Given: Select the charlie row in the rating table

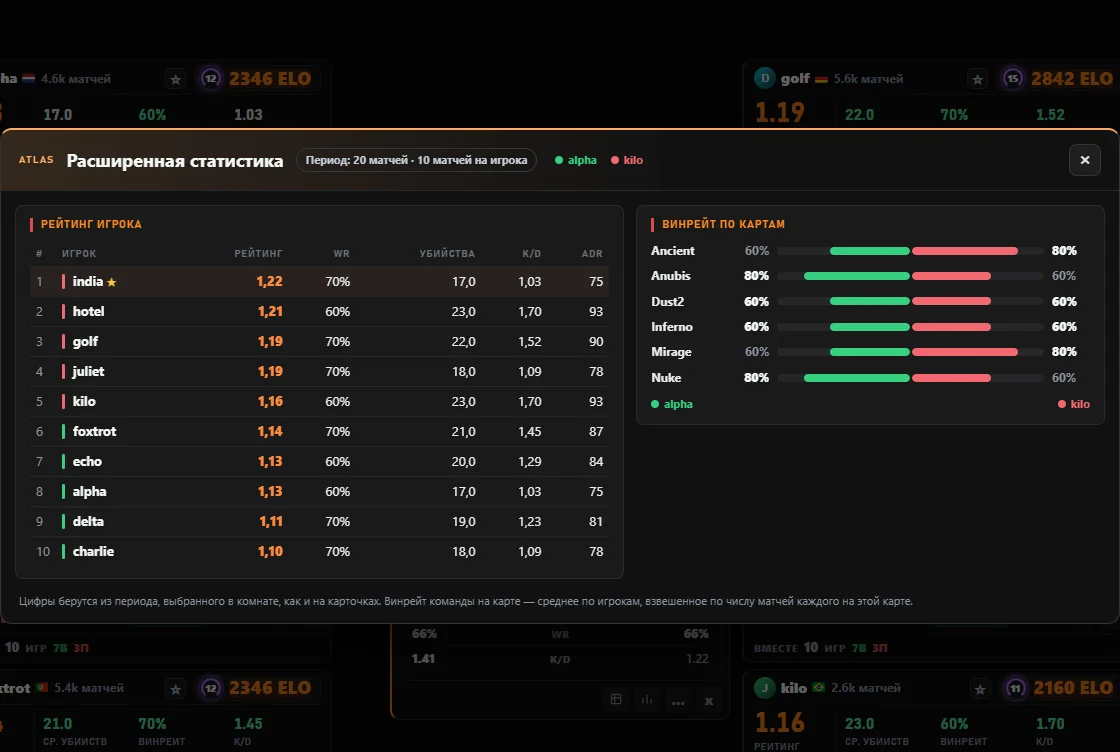Looking at the screenshot, I should tap(319, 551).
